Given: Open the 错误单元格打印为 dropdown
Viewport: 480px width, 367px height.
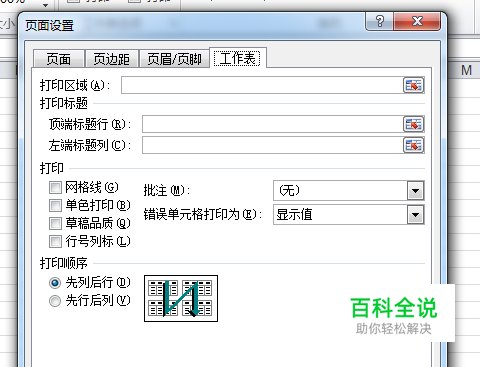Looking at the screenshot, I should 415,215.
